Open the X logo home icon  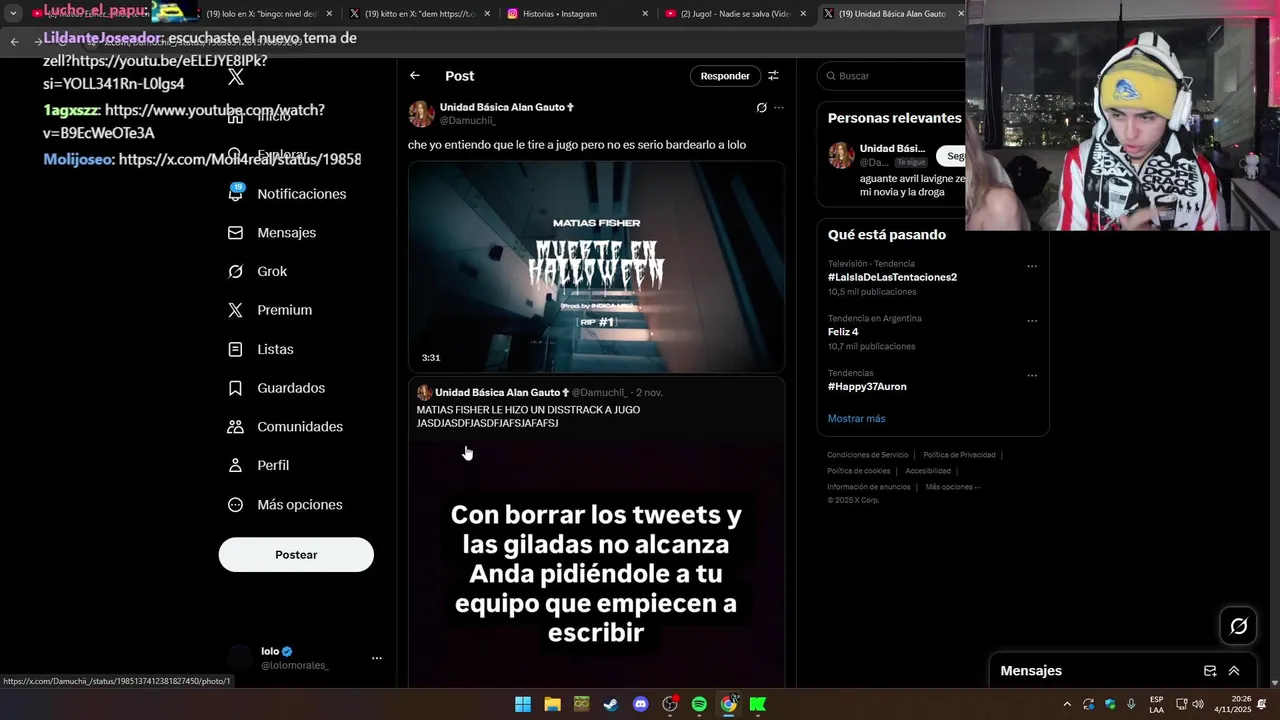tap(236, 77)
